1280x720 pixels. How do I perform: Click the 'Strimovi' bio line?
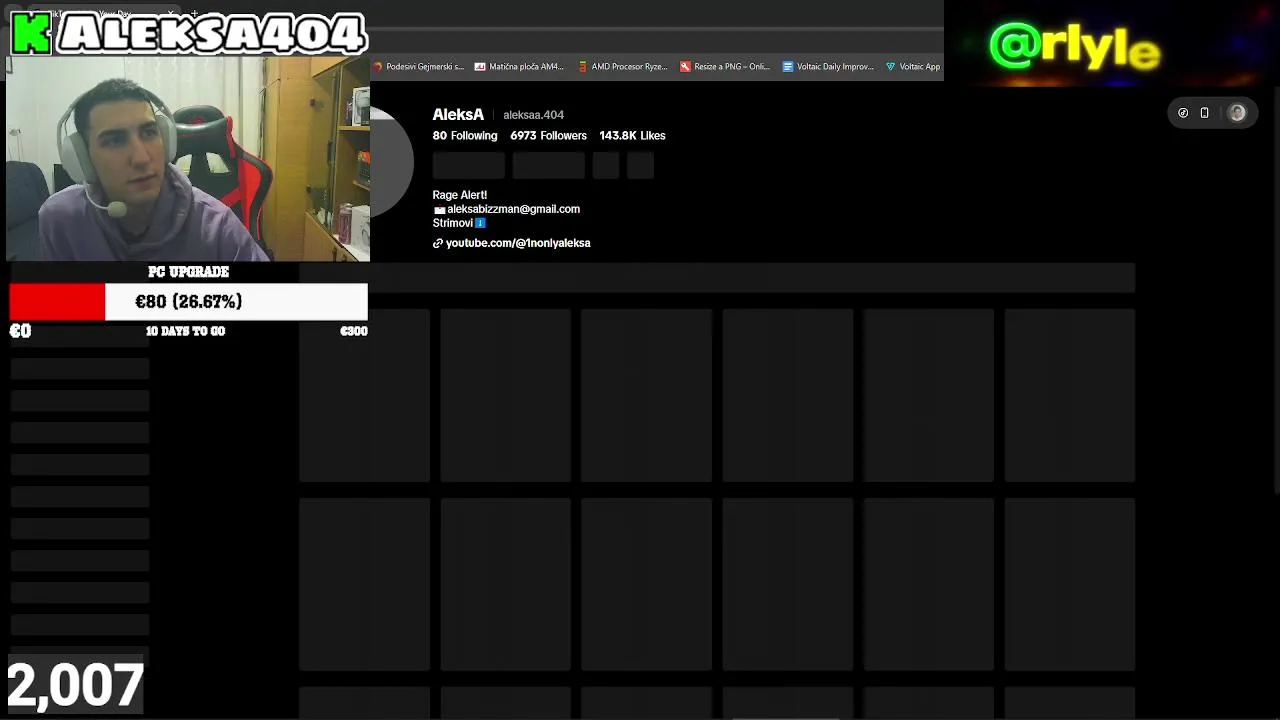tap(452, 223)
